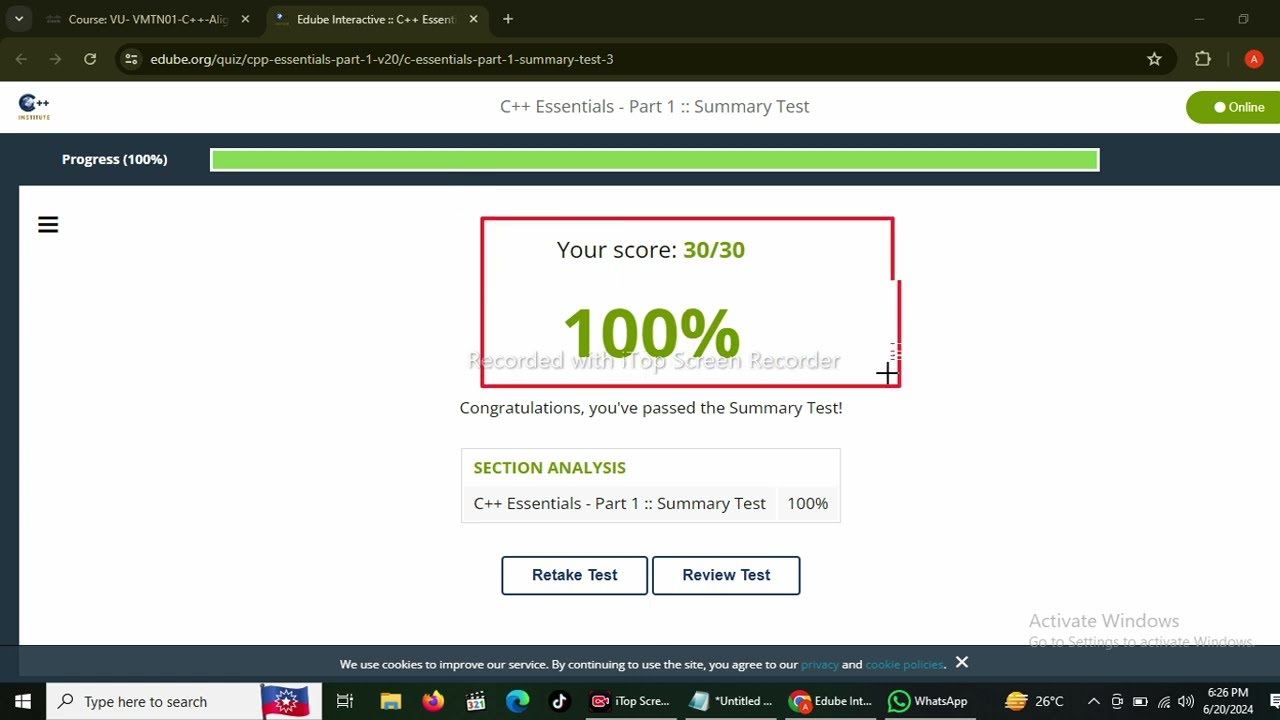This screenshot has width=1280, height=720.
Task: Open the clock showing 6:26 PM
Action: click(x=1229, y=701)
